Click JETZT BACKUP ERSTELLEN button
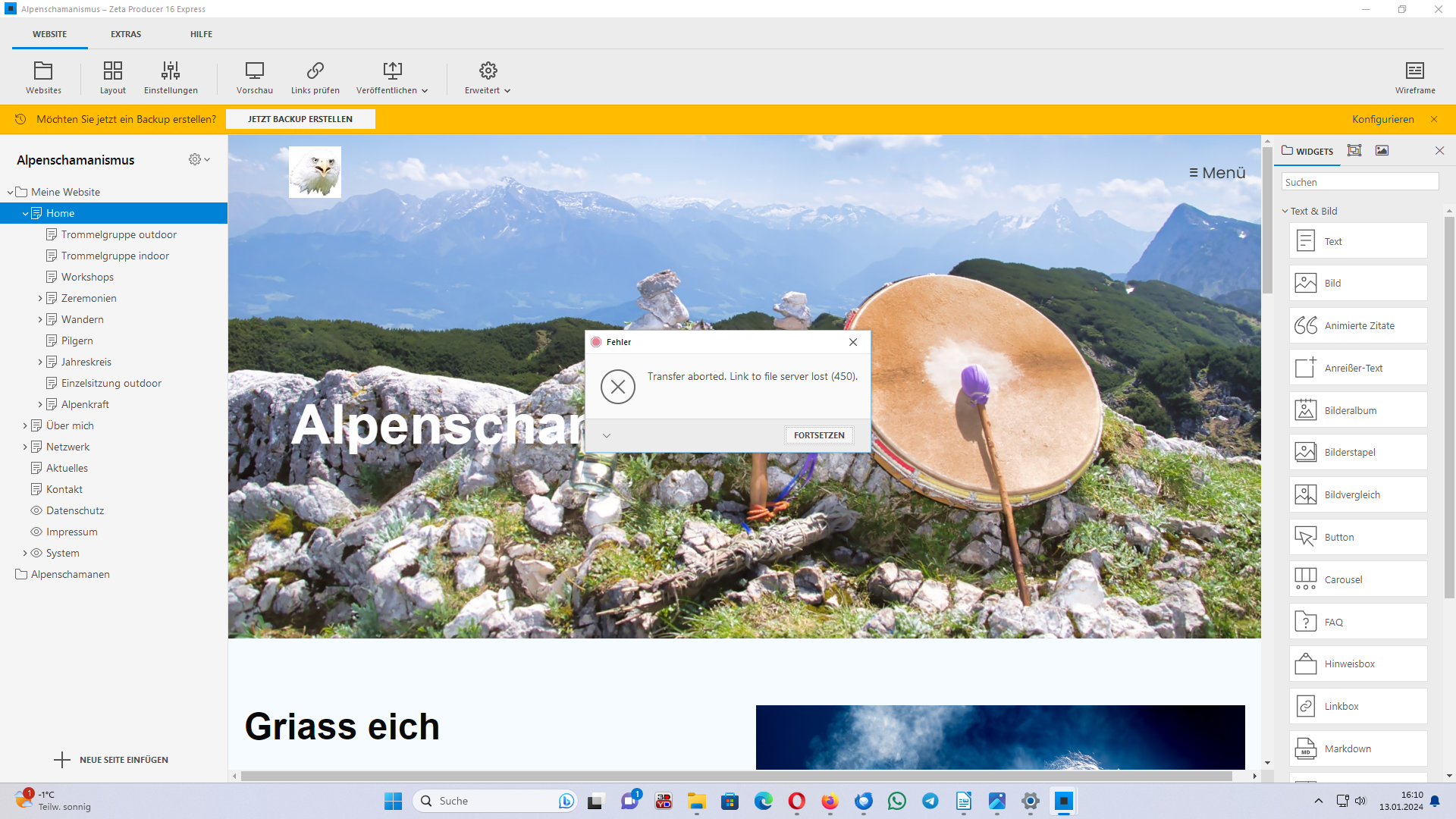 [300, 119]
